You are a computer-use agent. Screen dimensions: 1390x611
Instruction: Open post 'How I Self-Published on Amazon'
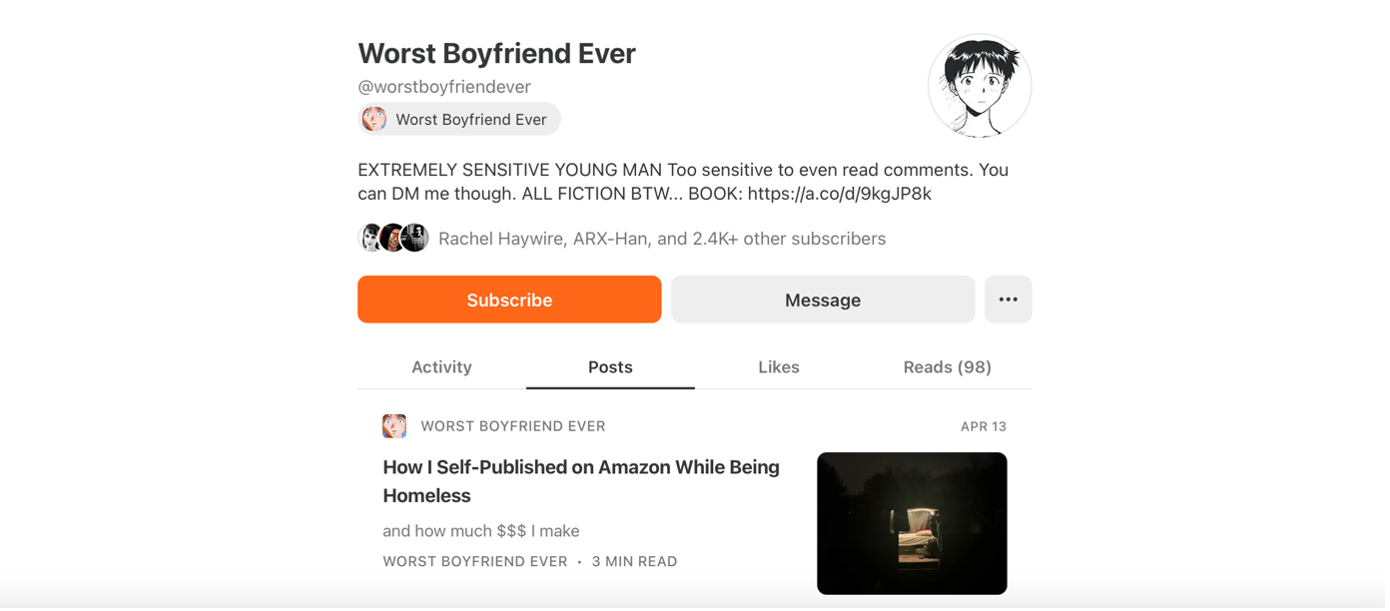(x=583, y=483)
